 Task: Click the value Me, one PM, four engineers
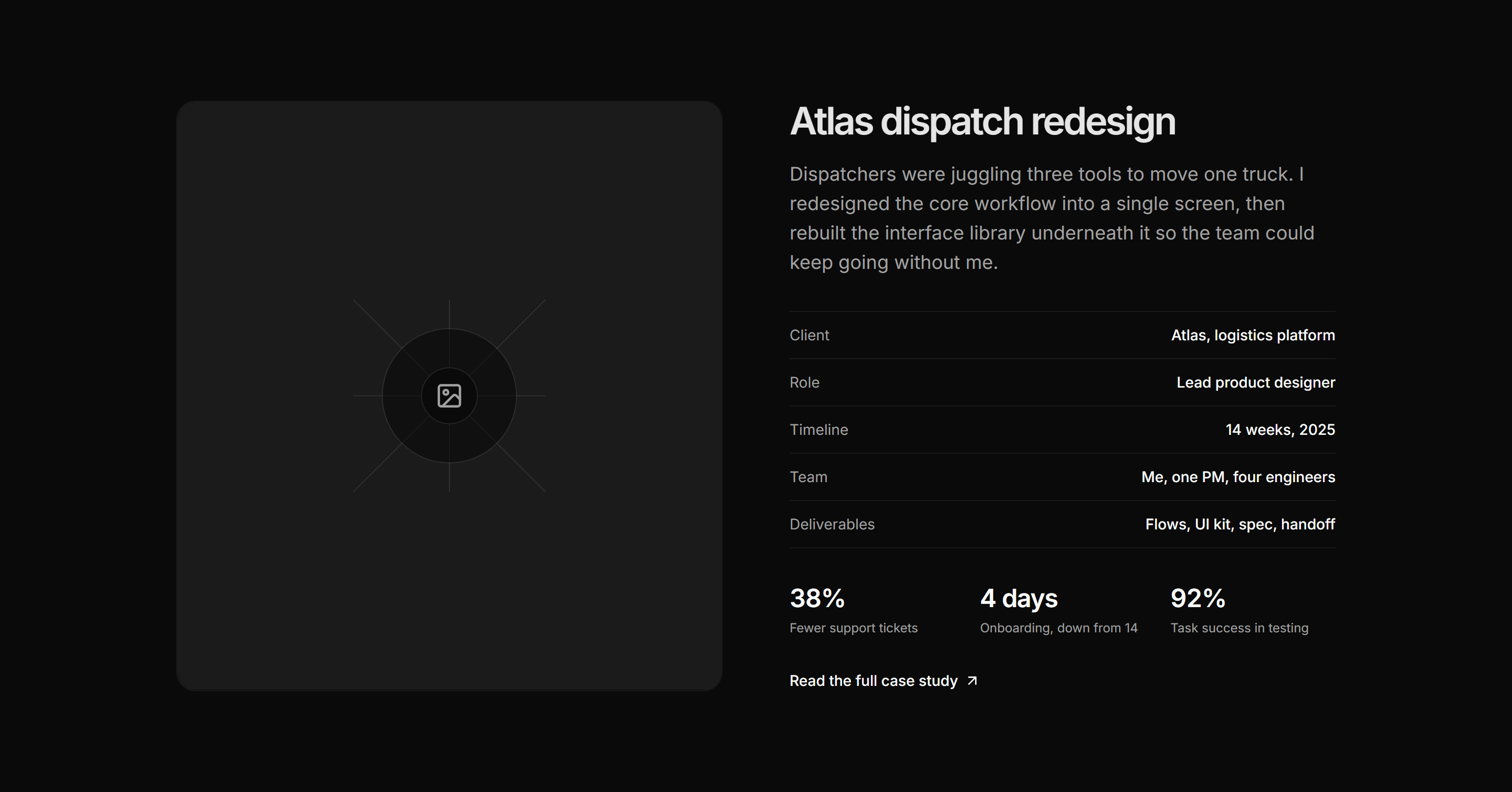[x=1238, y=477]
